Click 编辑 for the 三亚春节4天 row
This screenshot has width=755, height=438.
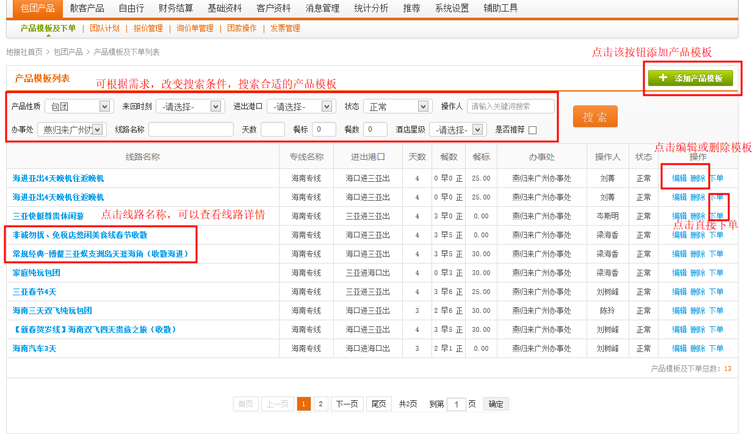coord(679,291)
